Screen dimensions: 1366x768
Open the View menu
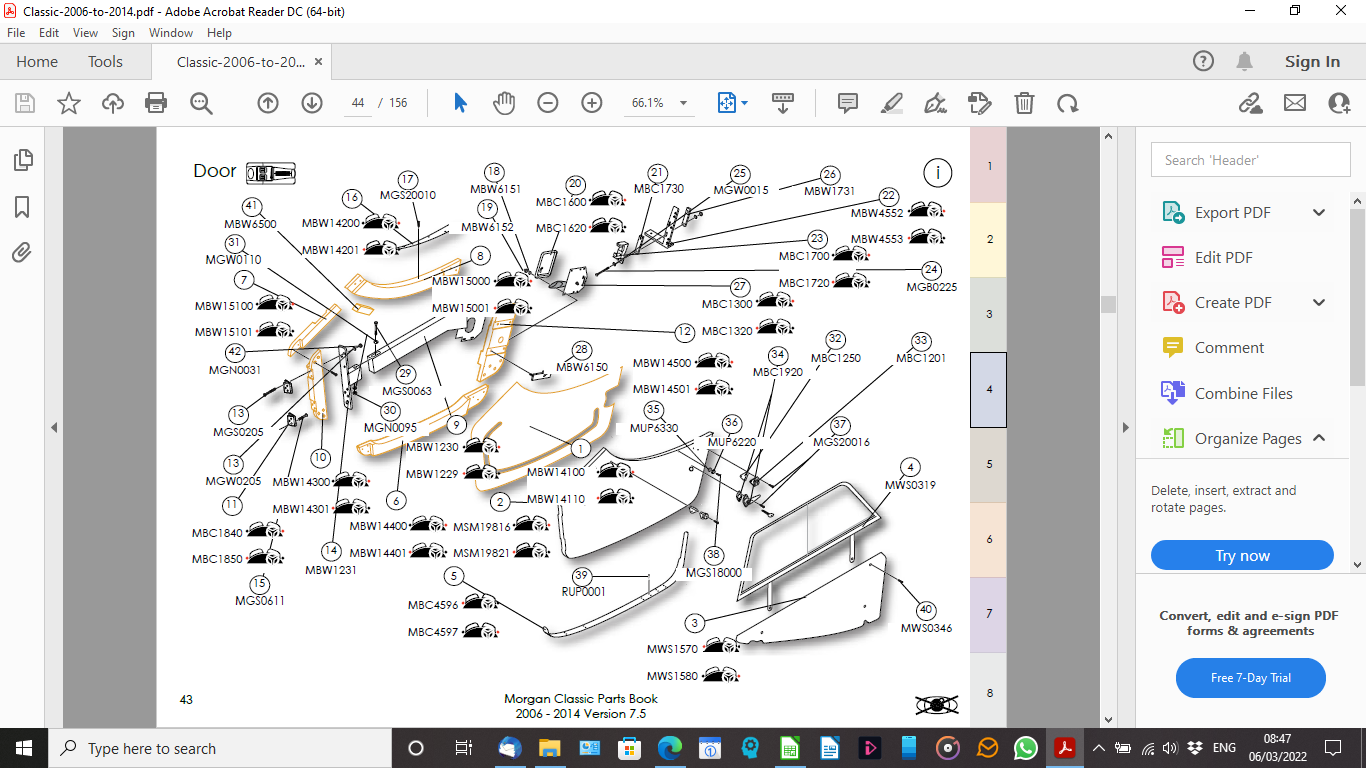click(85, 33)
